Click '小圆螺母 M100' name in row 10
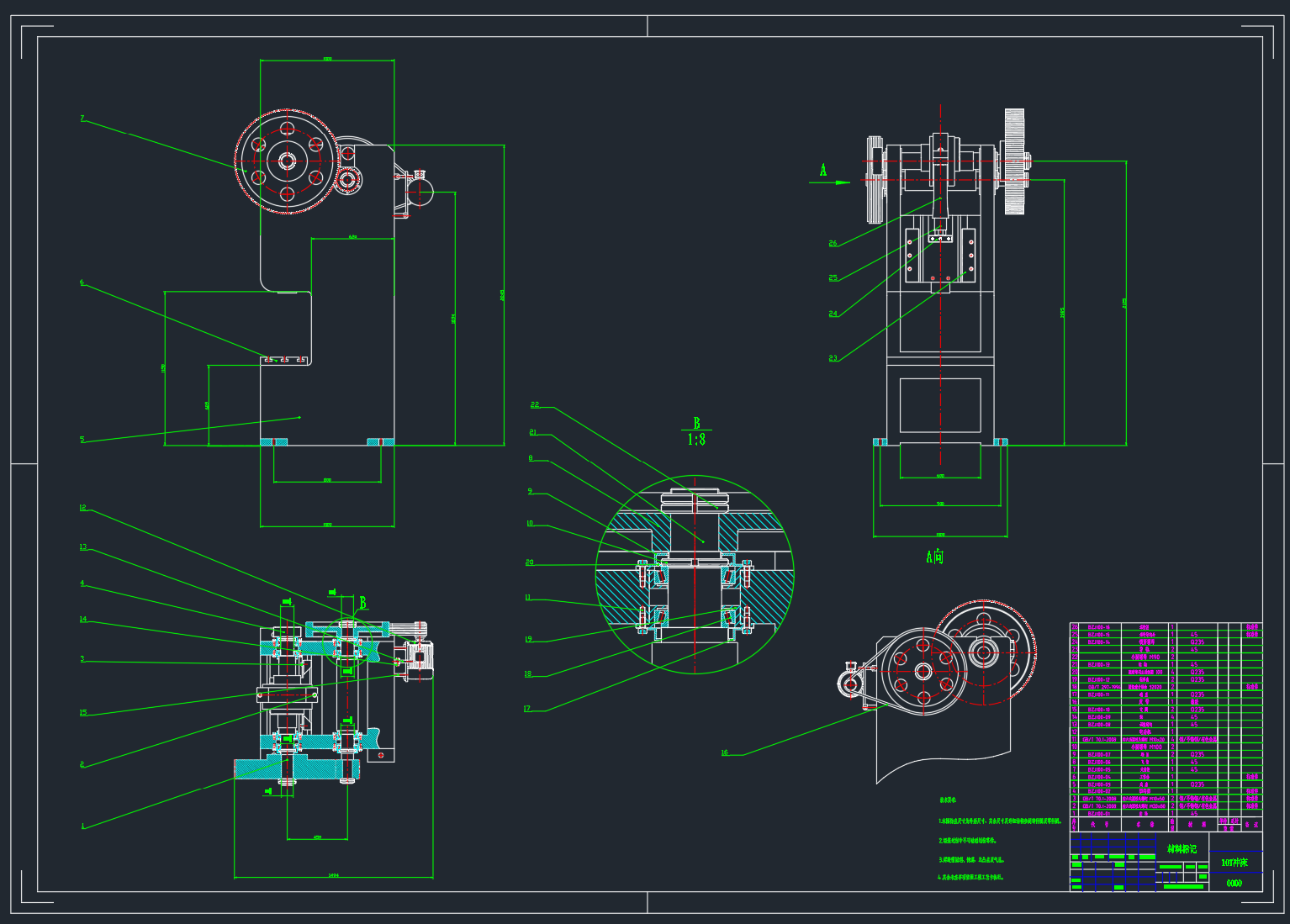1290x924 pixels. pyautogui.click(x=1146, y=747)
